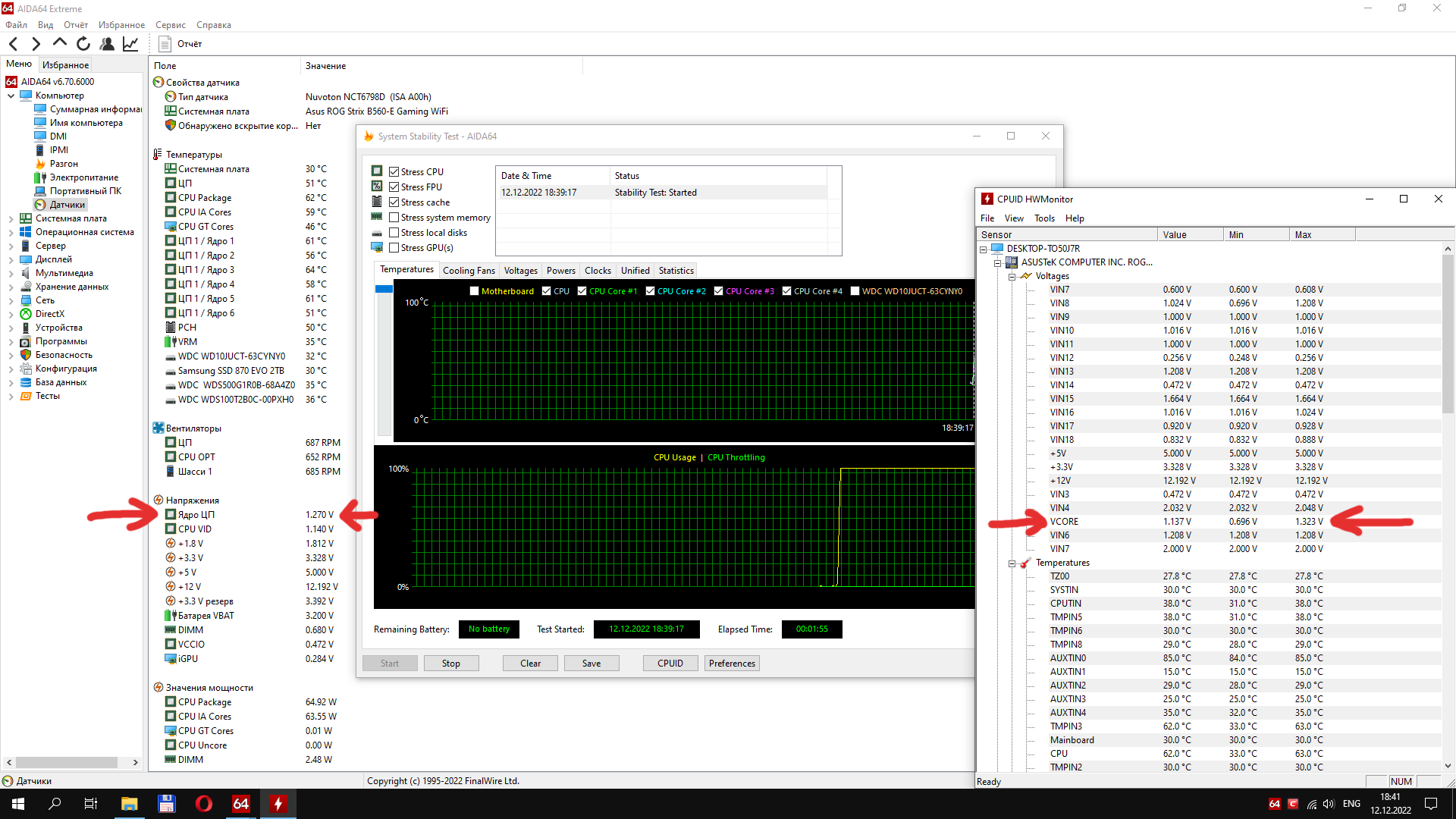
Task: Open the graph chart icon in toolbar
Action: click(x=130, y=44)
